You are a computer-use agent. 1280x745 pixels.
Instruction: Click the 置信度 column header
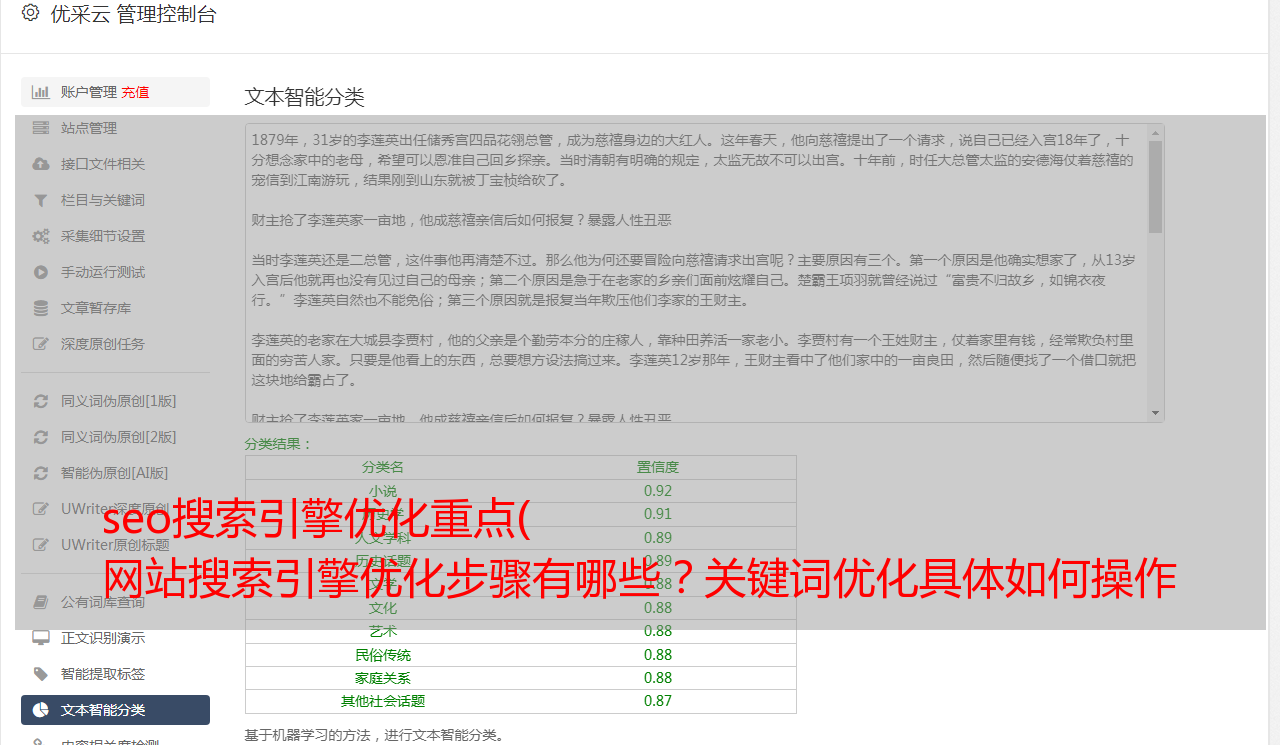coord(658,467)
